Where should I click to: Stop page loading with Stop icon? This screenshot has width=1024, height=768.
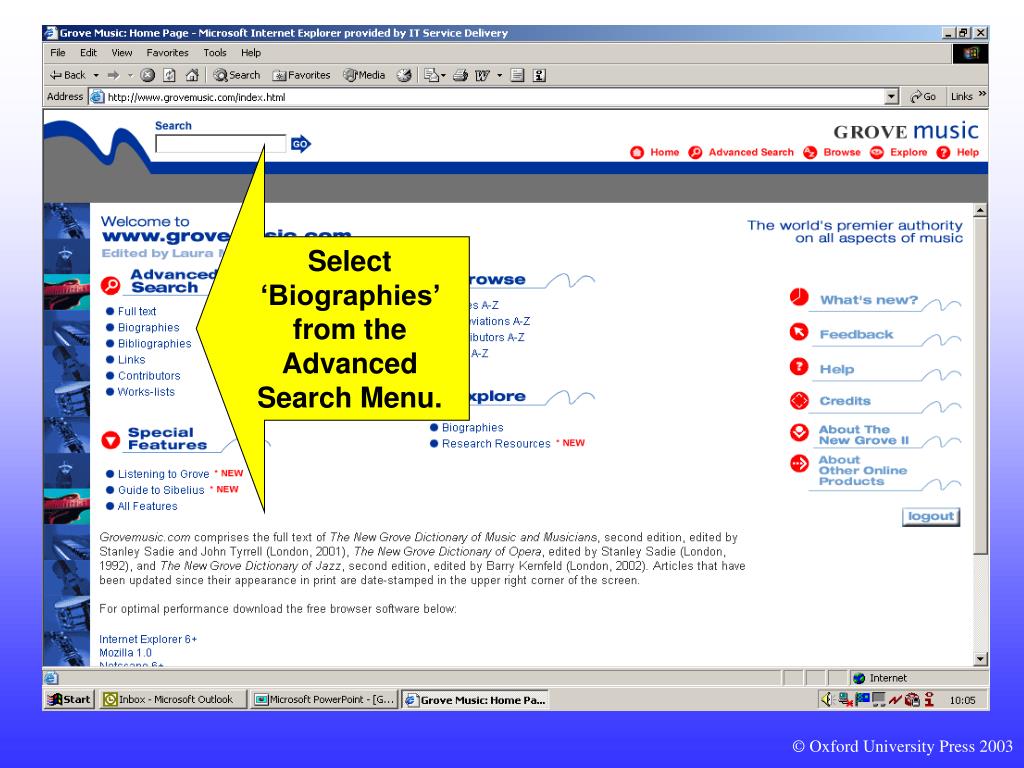pos(148,75)
